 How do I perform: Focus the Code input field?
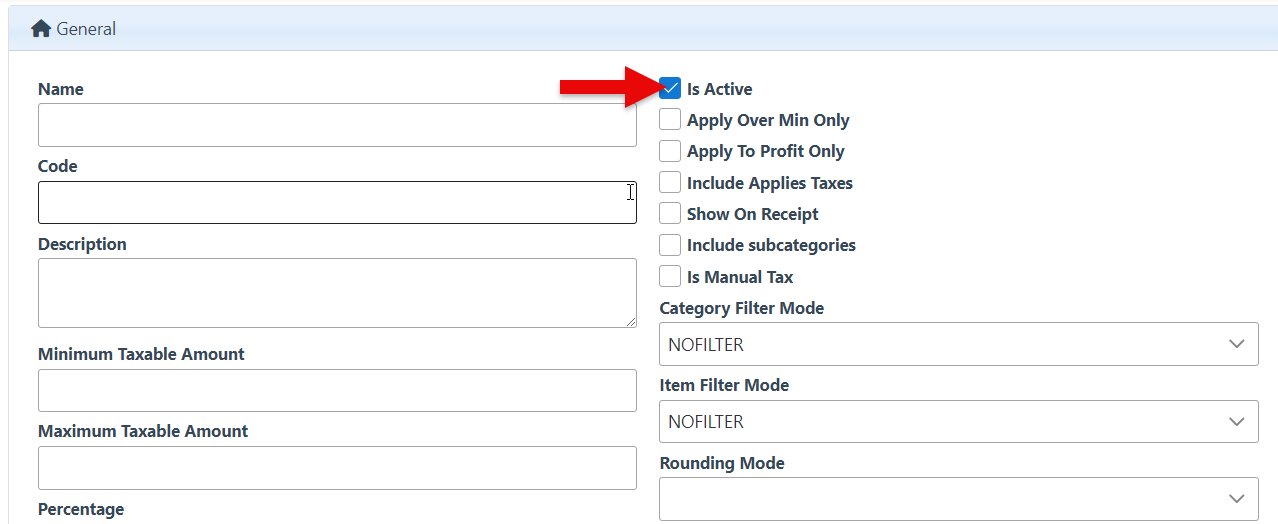[x=337, y=202]
